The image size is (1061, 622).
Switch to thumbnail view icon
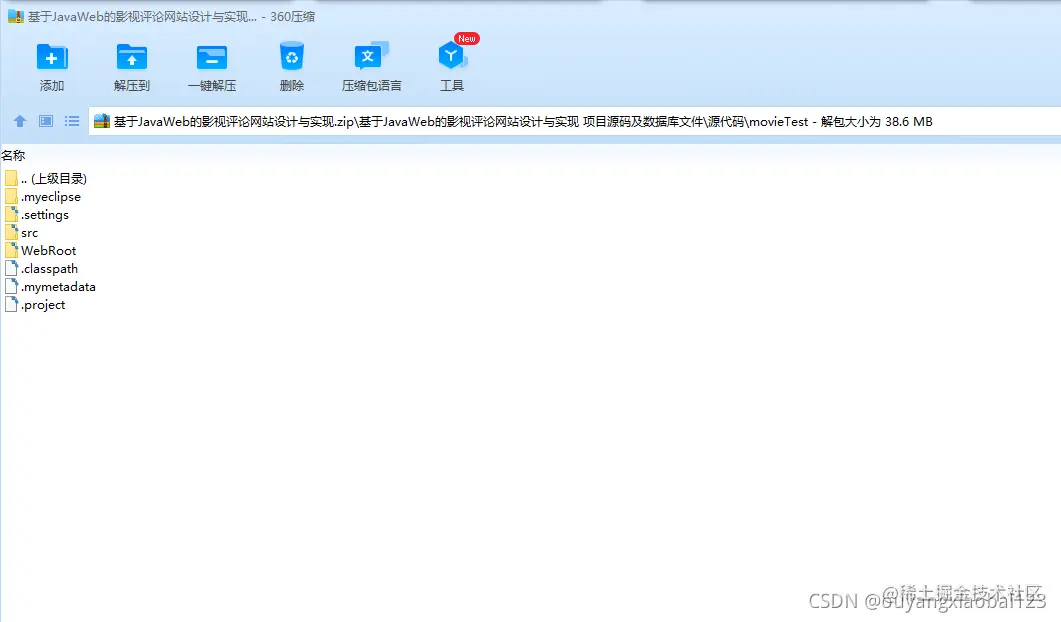click(45, 121)
